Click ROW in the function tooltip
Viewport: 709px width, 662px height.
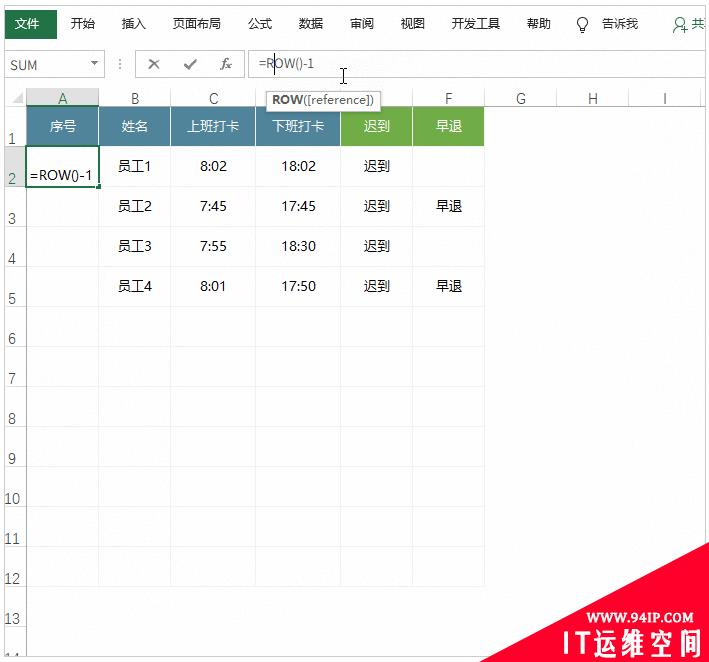pos(288,99)
